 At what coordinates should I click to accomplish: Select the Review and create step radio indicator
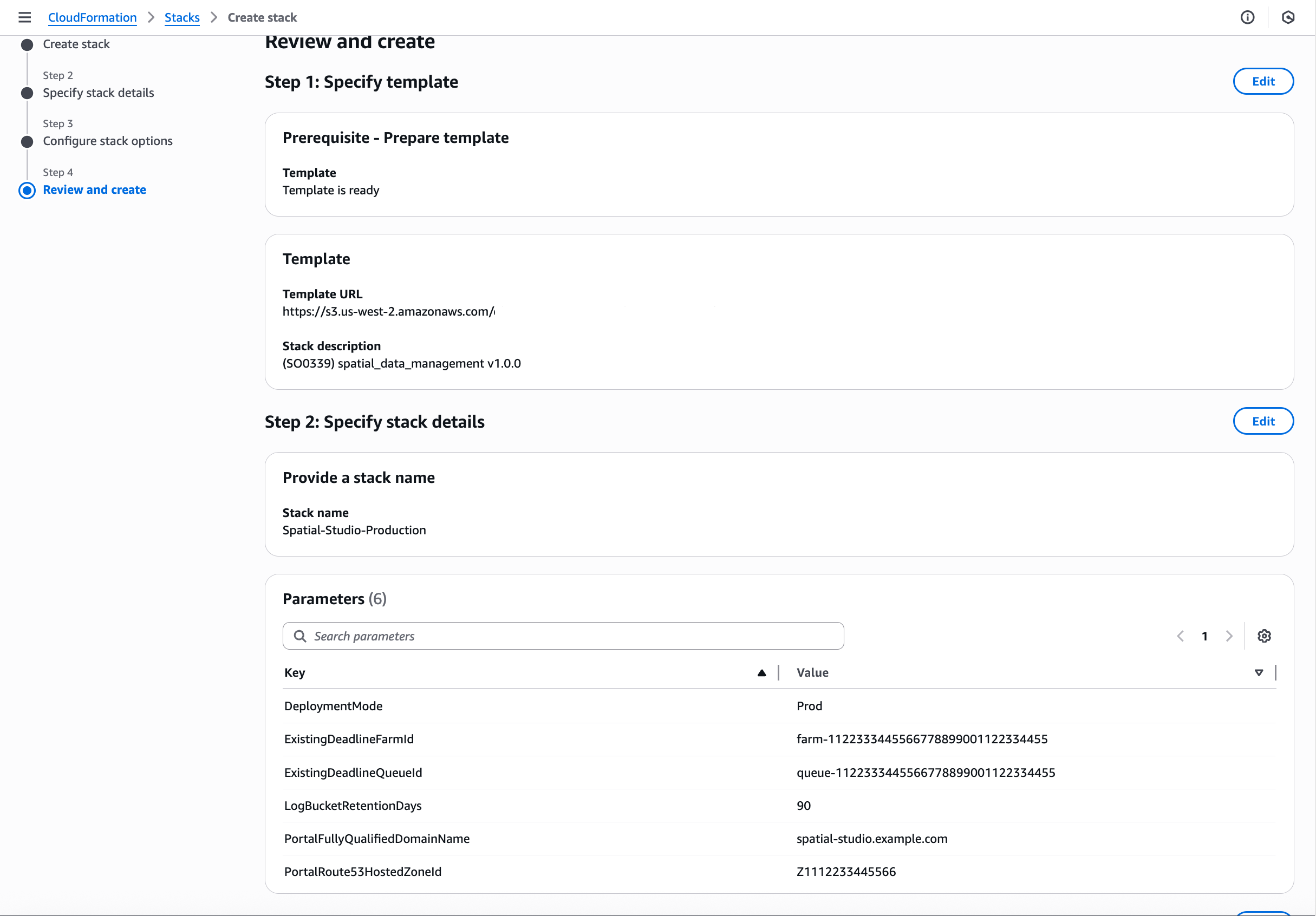[x=27, y=191]
